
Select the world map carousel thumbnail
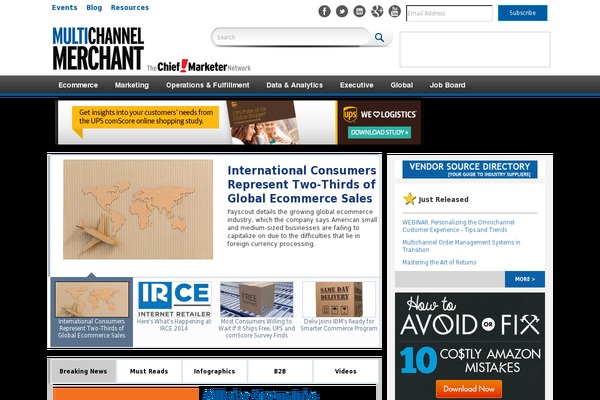[91, 299]
